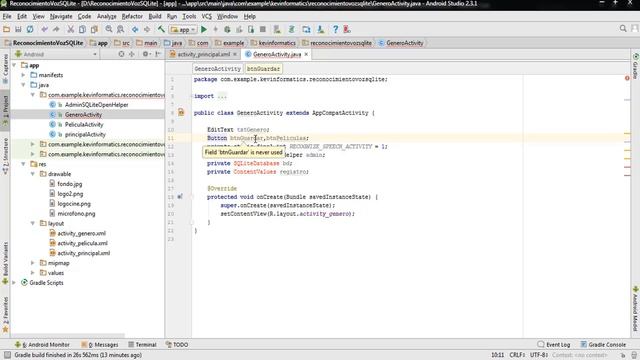Open the File menu

(7, 17)
